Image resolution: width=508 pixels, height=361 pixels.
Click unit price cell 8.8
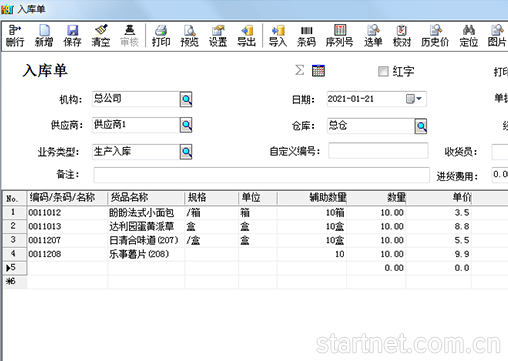tap(439, 226)
